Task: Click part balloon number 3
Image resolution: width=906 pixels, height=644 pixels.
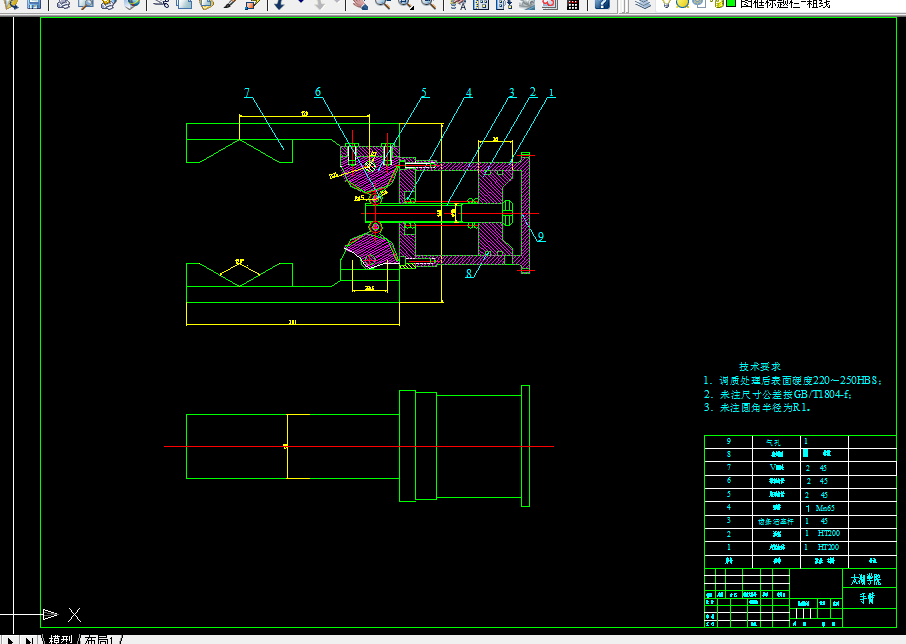Action: point(511,92)
